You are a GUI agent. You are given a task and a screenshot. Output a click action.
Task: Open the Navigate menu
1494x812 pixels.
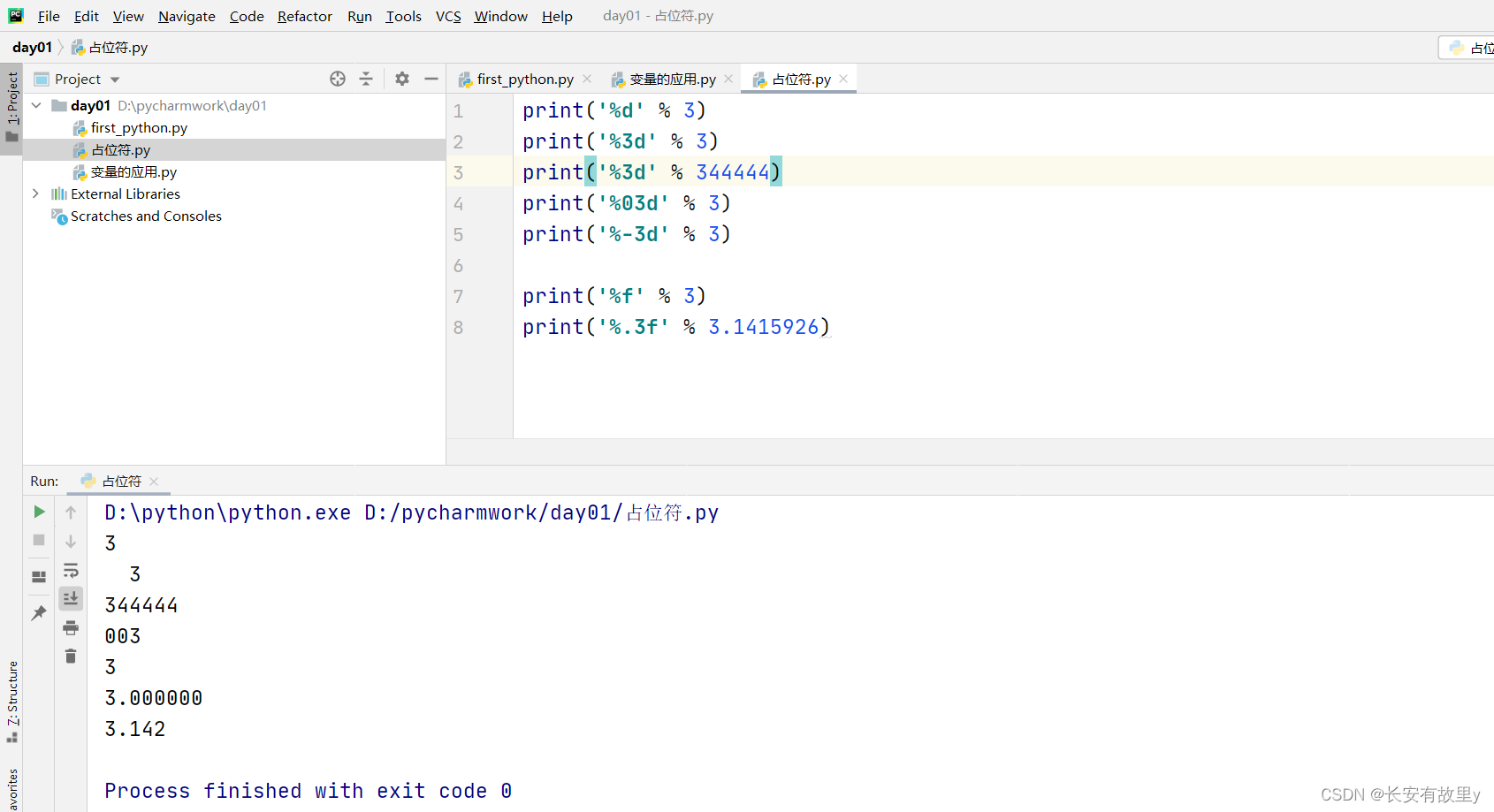[x=187, y=16]
